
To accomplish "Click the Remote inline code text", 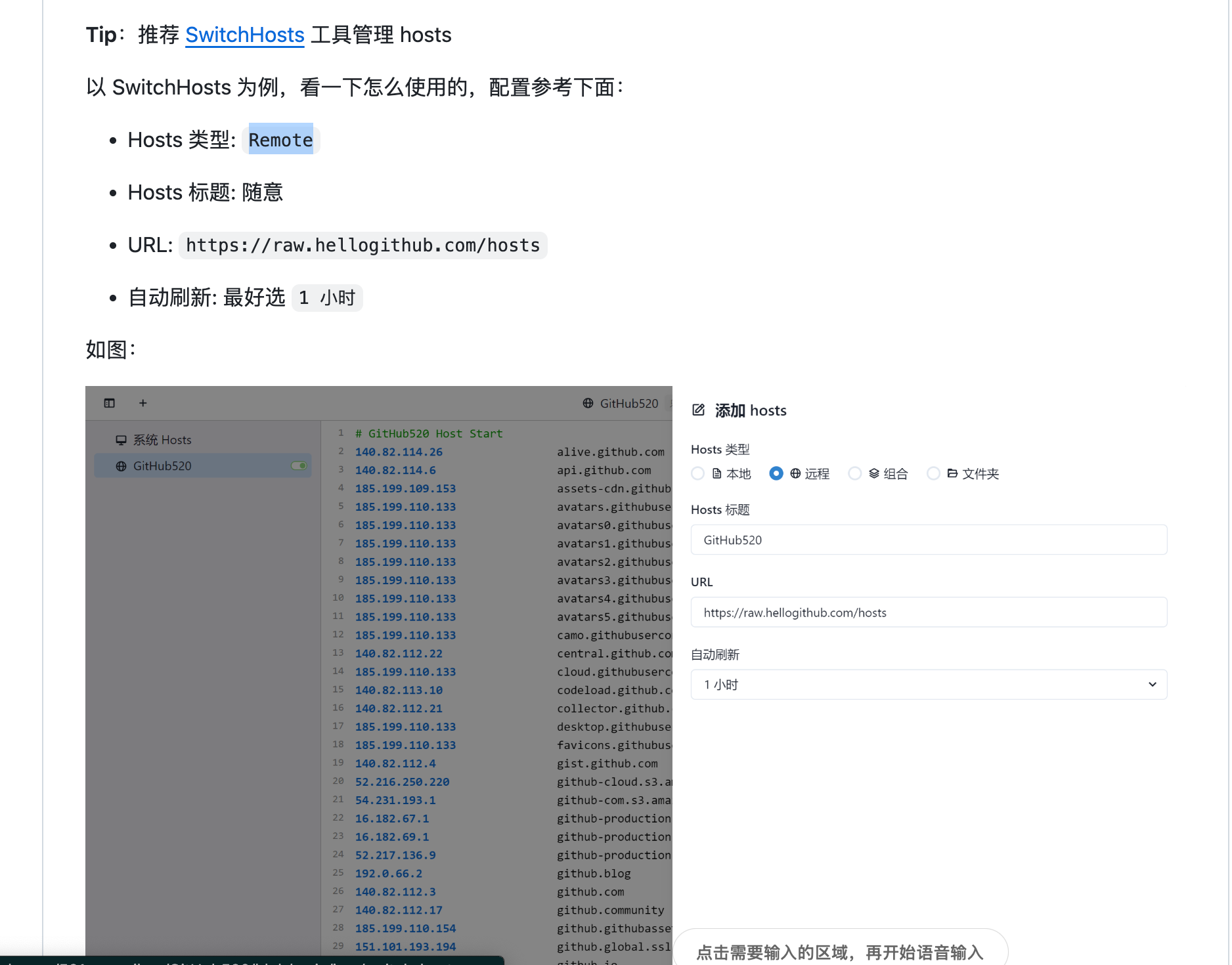I will tap(280, 140).
